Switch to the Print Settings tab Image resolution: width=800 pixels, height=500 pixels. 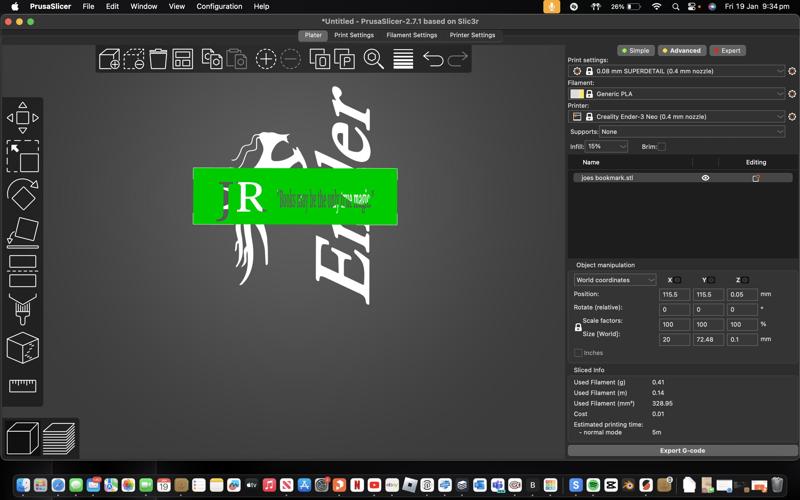(354, 35)
